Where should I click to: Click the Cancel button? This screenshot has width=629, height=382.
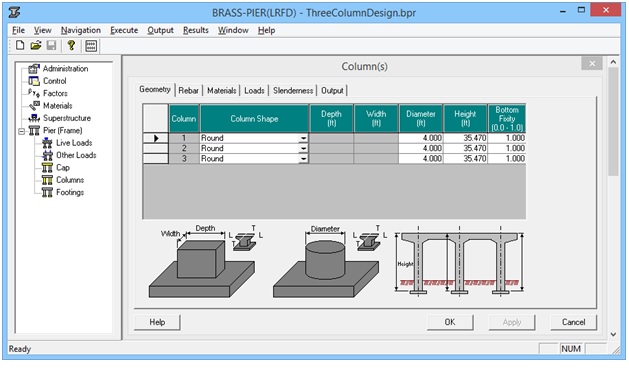coord(573,322)
